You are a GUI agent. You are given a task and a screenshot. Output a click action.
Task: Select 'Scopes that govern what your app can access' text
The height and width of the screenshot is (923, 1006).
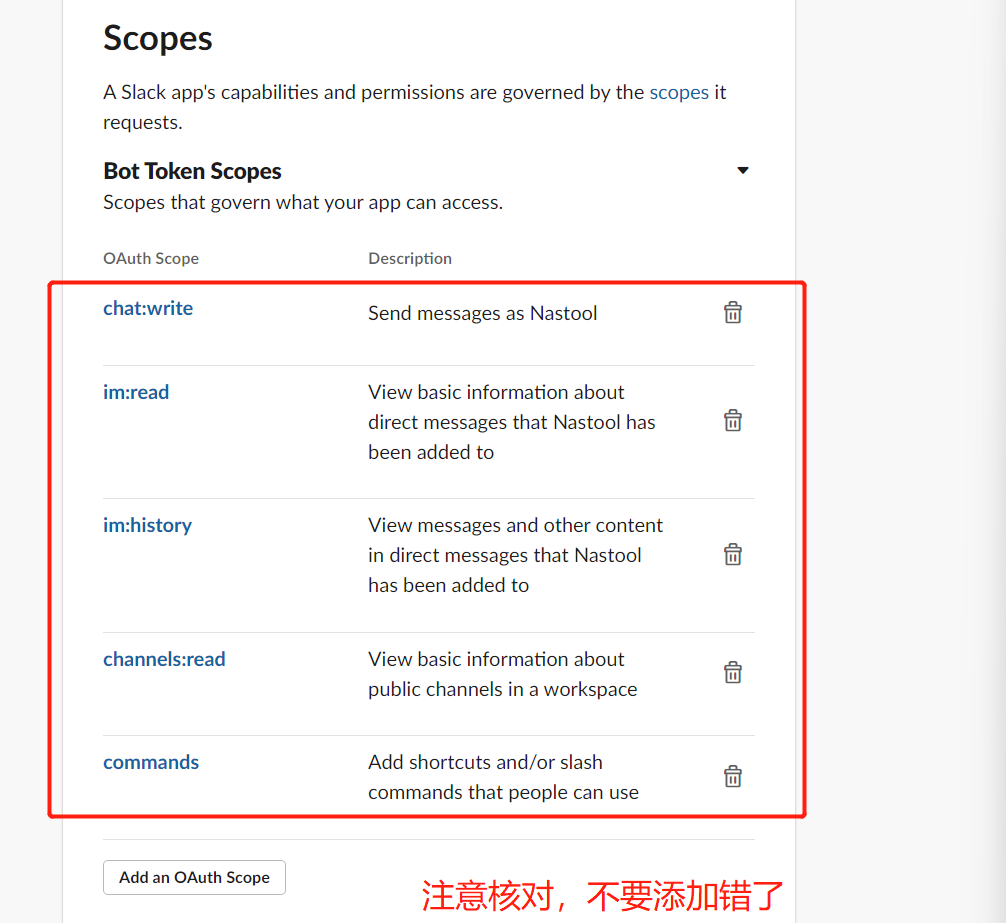point(303,203)
